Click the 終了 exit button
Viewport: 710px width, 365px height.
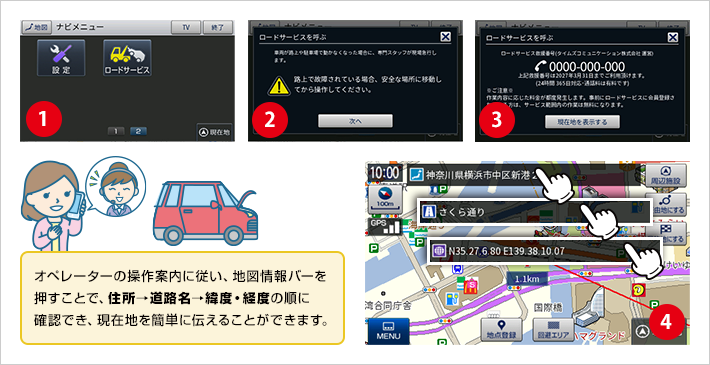pyautogui.click(x=218, y=27)
